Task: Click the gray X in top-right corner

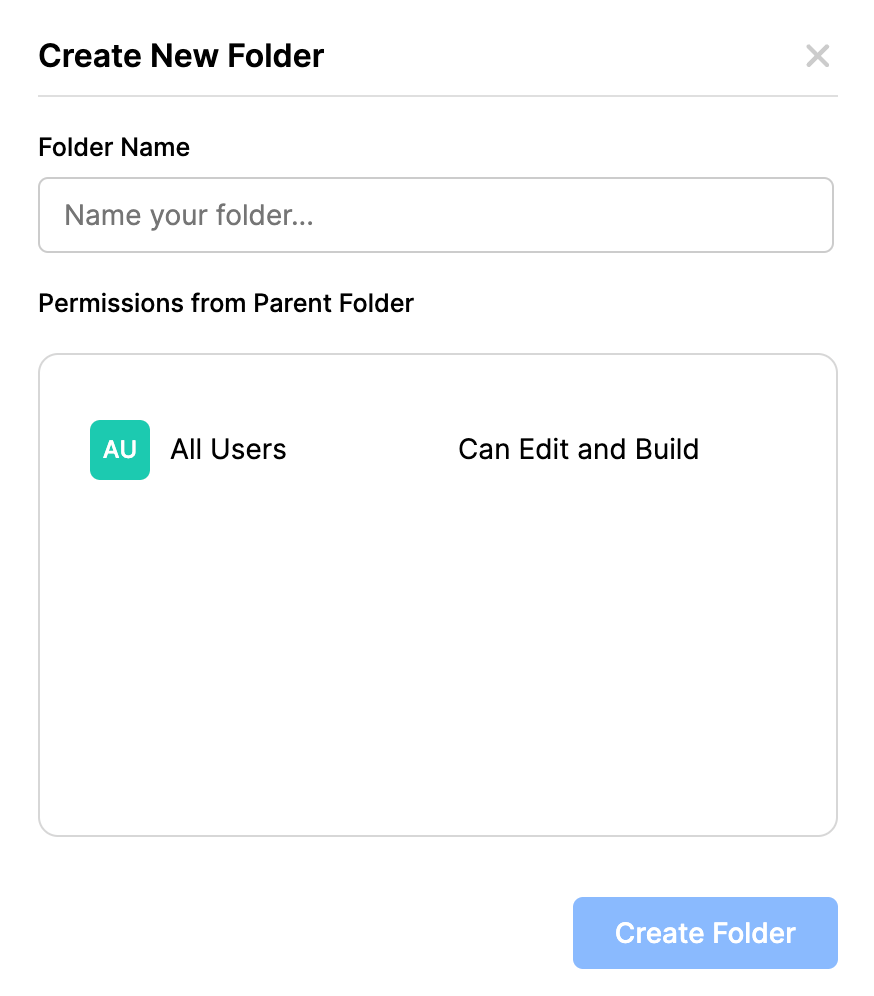Action: (818, 56)
